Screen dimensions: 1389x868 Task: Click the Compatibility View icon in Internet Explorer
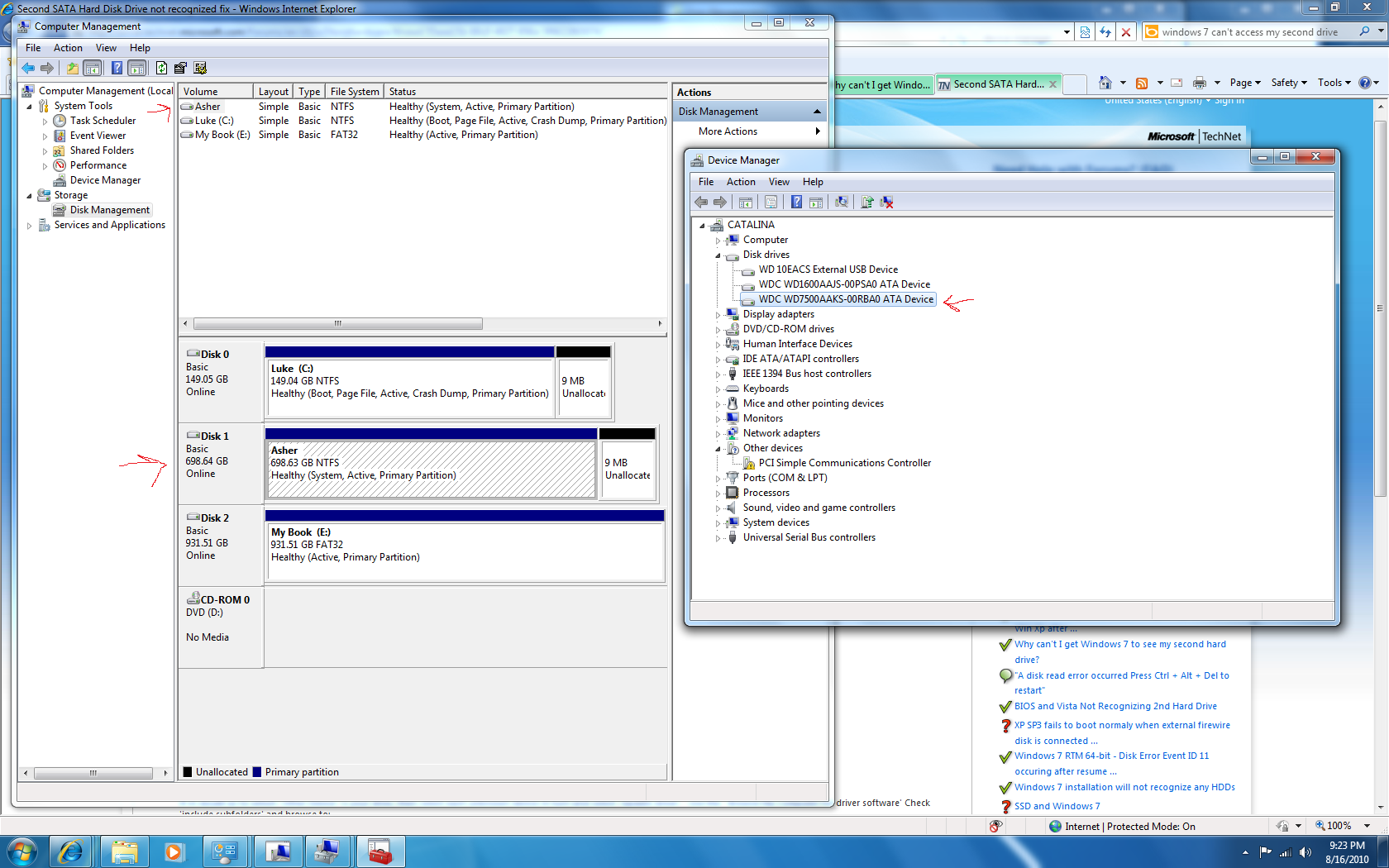(x=1085, y=32)
